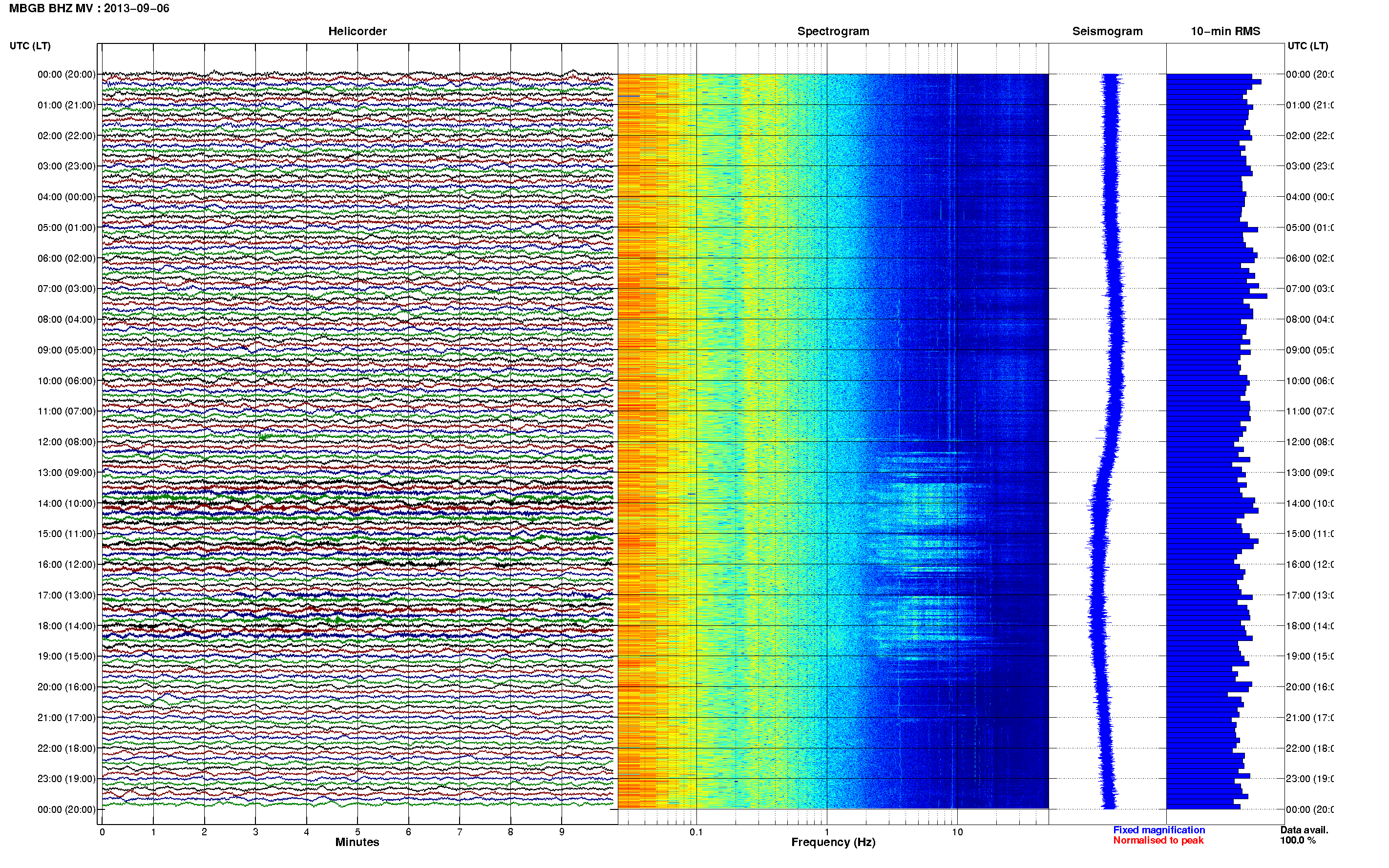Click the '9' tick on Minutes axis
This screenshot has height=868, width=1389.
pos(562,832)
